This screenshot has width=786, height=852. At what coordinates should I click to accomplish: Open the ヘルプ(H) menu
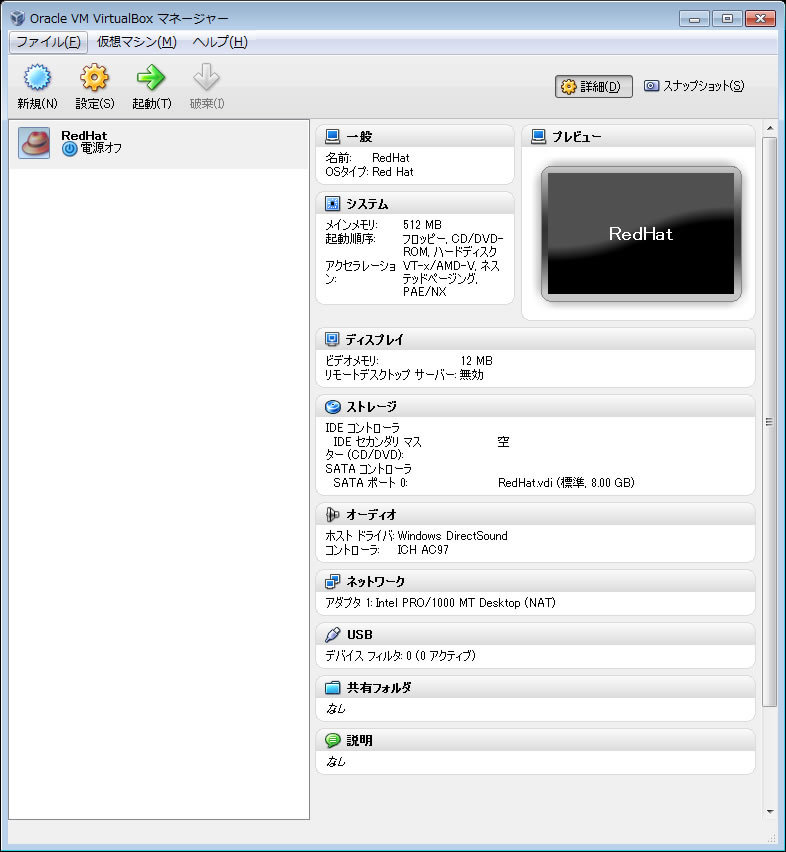point(219,42)
